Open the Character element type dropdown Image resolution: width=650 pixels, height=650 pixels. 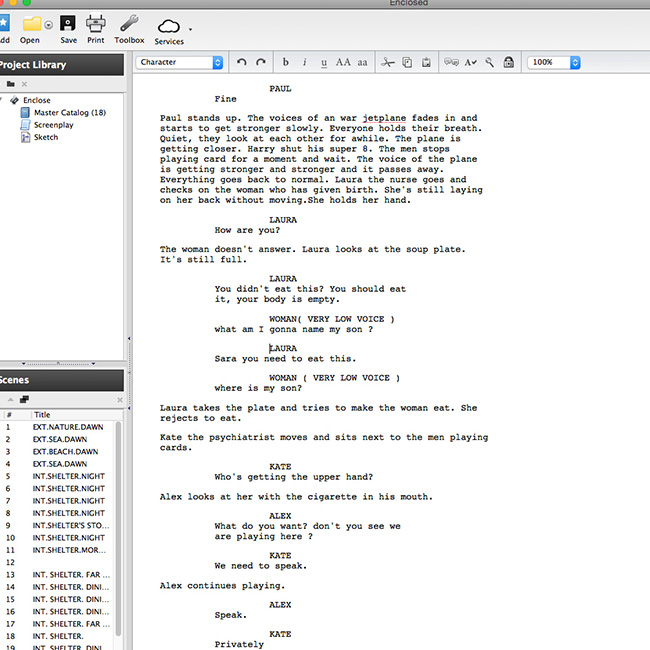pyautogui.click(x=180, y=62)
